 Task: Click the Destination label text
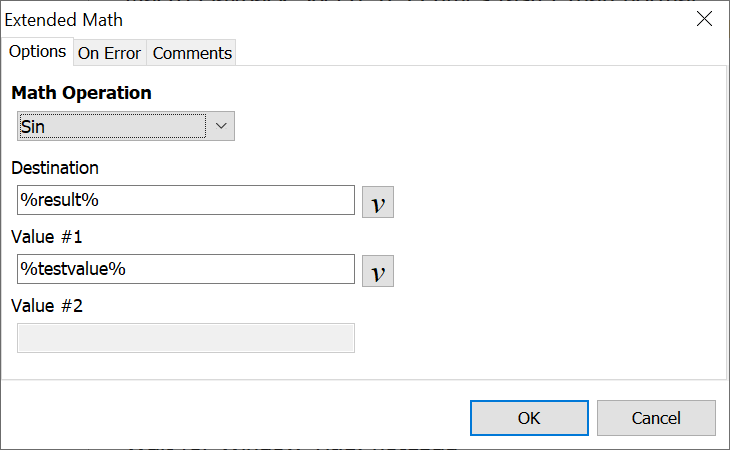pos(55,168)
